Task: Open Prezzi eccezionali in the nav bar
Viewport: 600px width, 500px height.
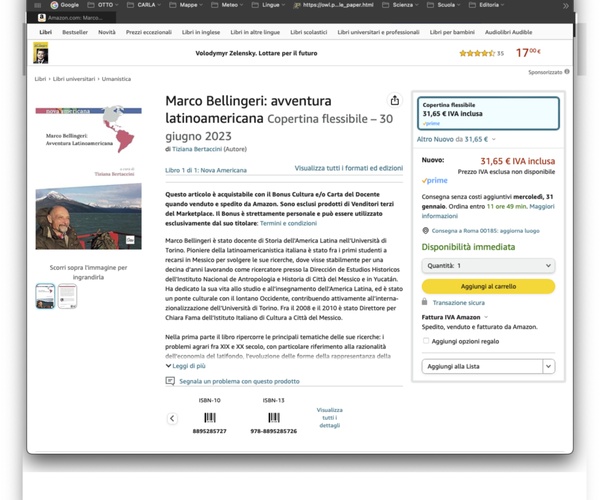Action: tap(148, 32)
